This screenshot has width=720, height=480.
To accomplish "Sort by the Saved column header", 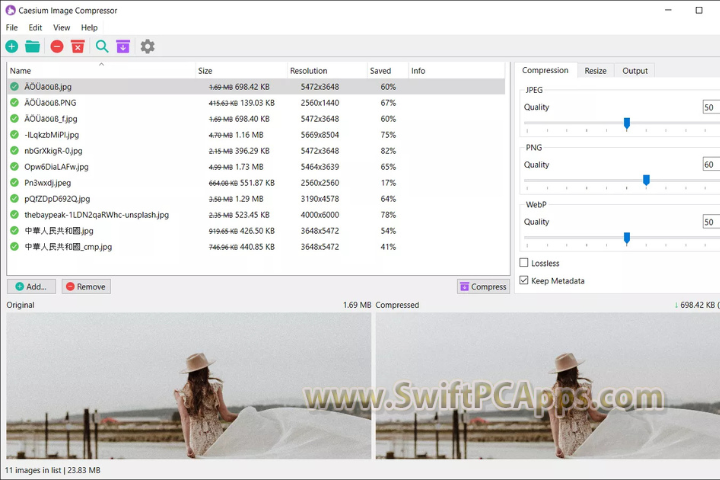I will [388, 71].
